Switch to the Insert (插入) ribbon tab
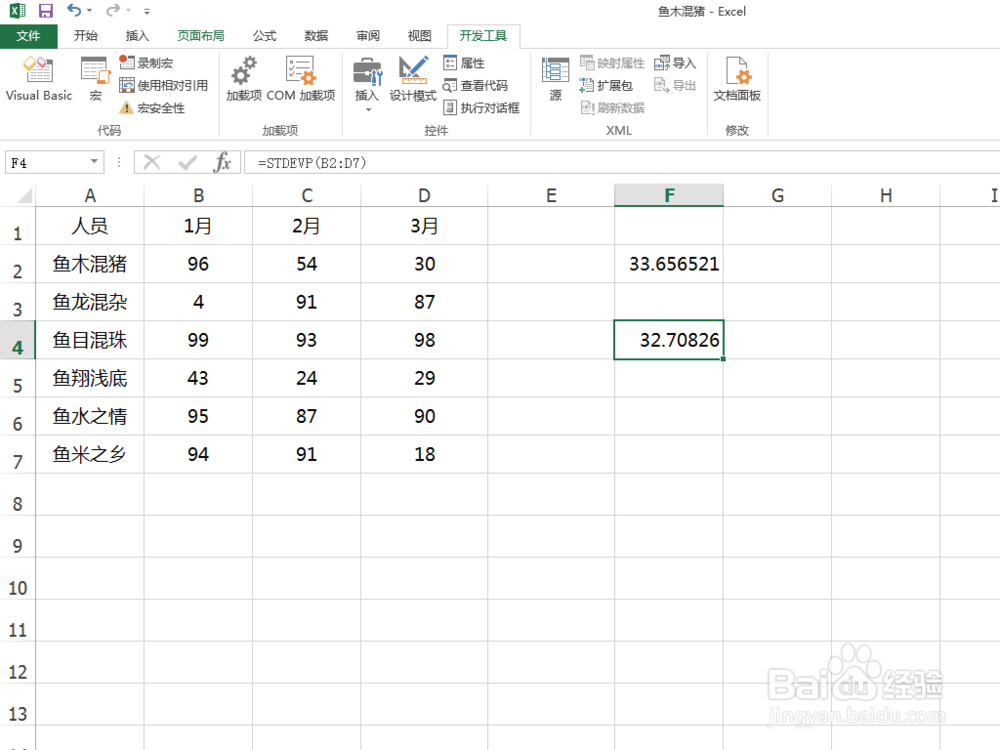The height and width of the screenshot is (750, 1000). coord(137,36)
